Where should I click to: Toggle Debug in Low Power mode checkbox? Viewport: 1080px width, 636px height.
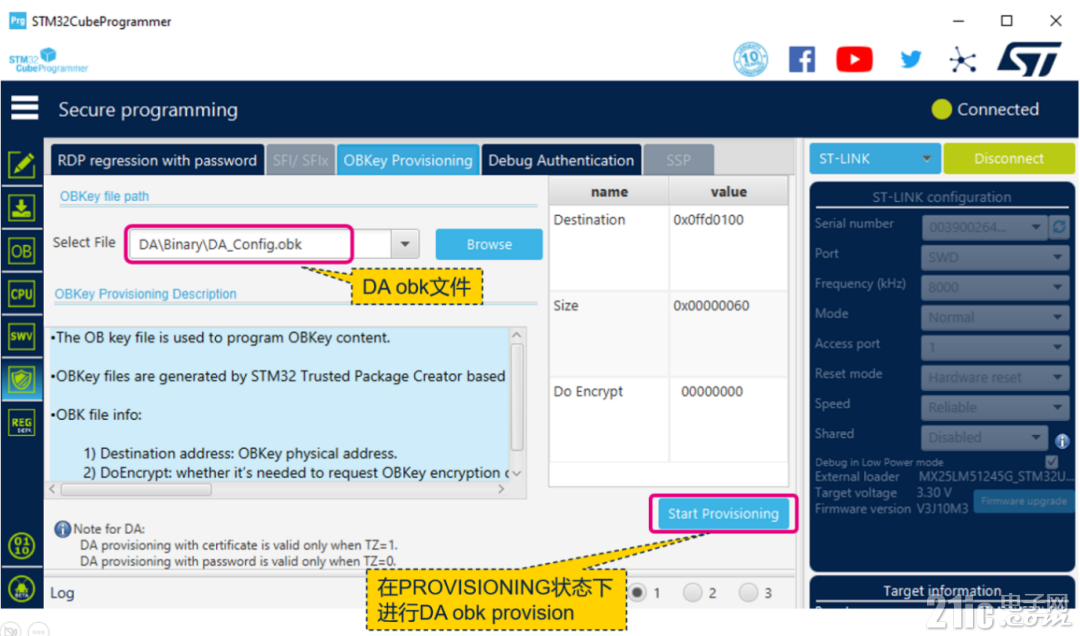tap(1051, 462)
